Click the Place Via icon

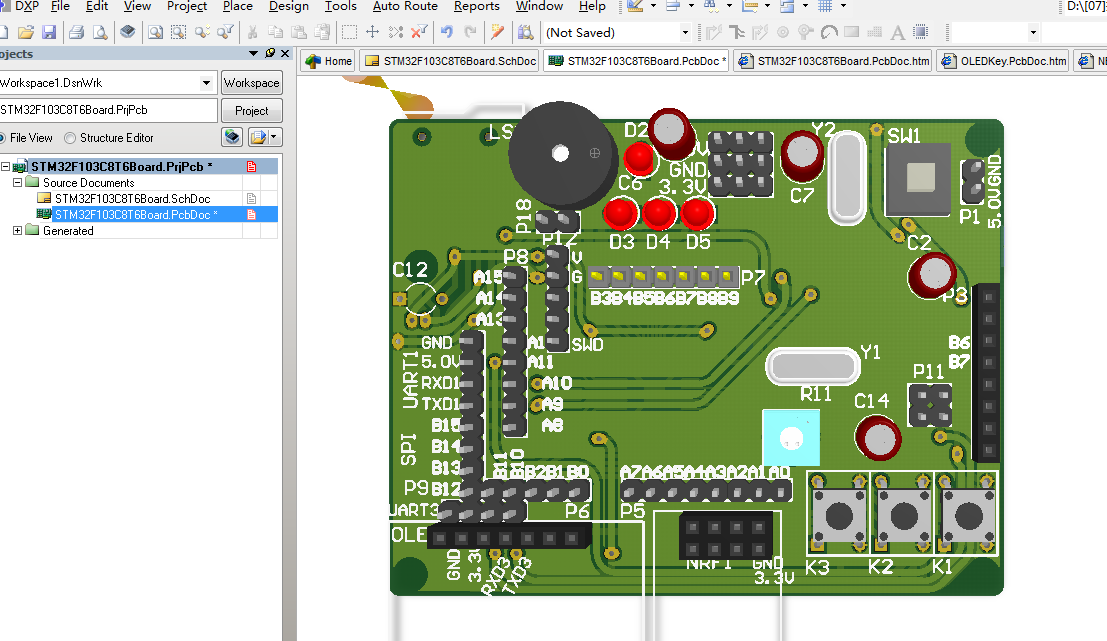click(806, 32)
